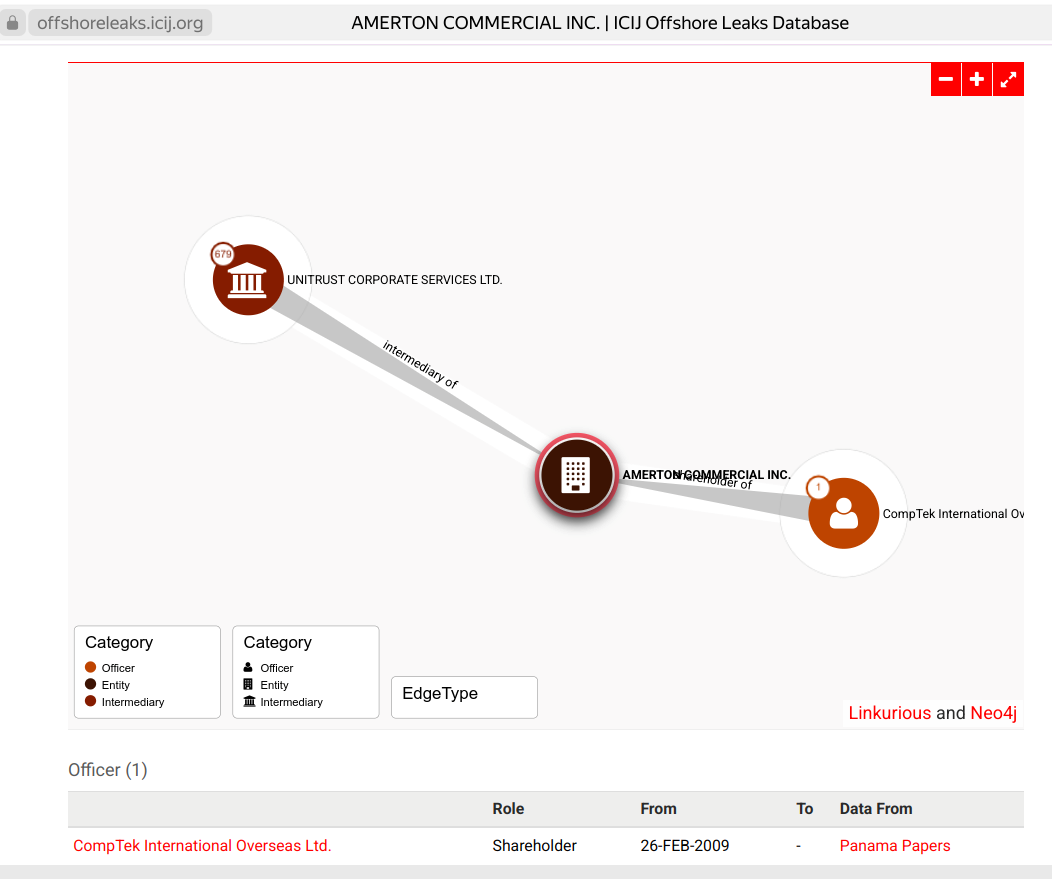The width and height of the screenshot is (1052, 879).
Task: Click the Entity building icon in icon legend
Action: click(248, 684)
